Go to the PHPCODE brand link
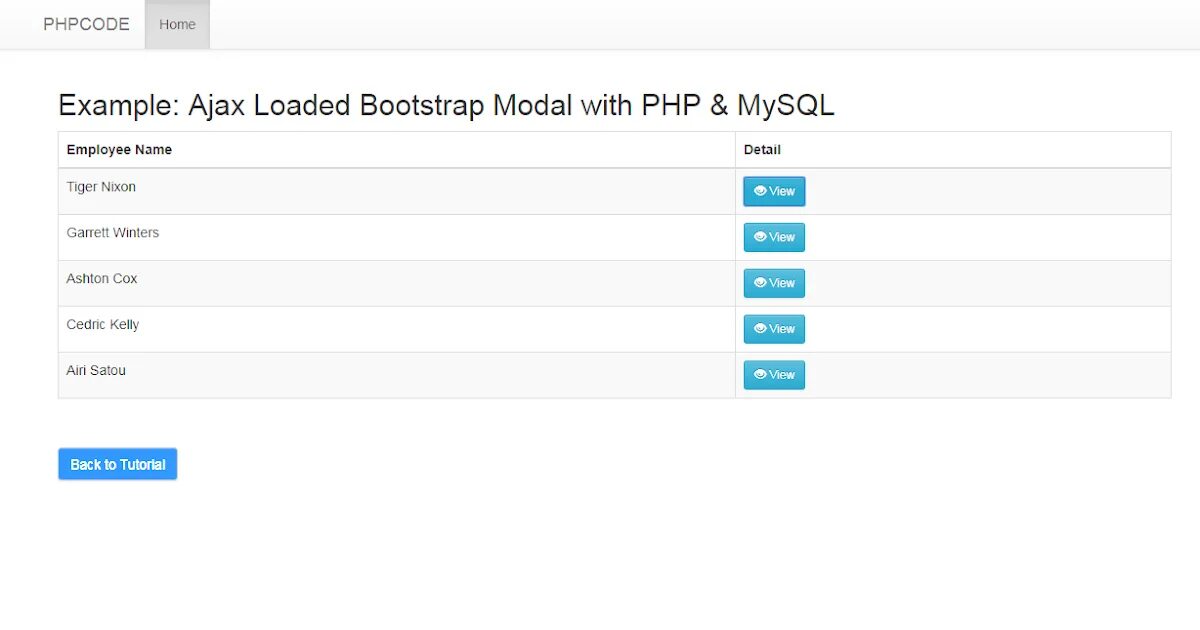 point(86,24)
